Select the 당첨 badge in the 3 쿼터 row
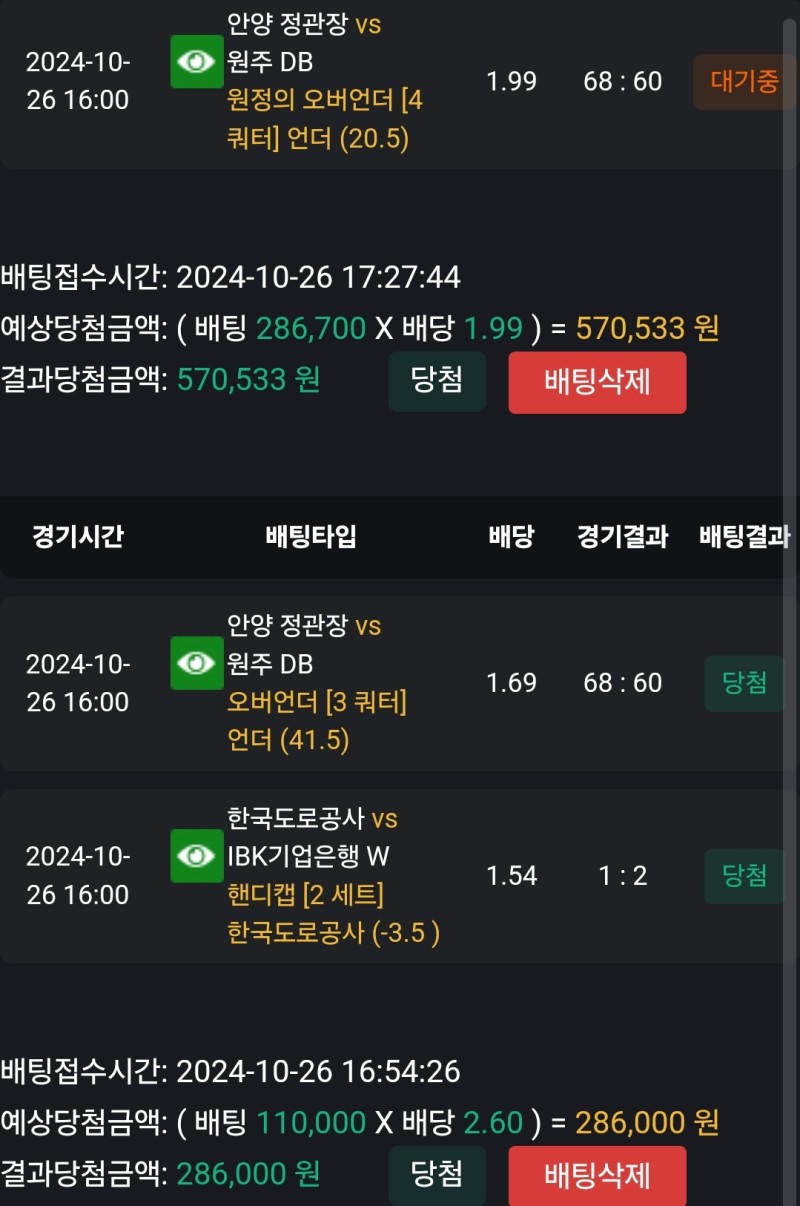 coord(744,683)
